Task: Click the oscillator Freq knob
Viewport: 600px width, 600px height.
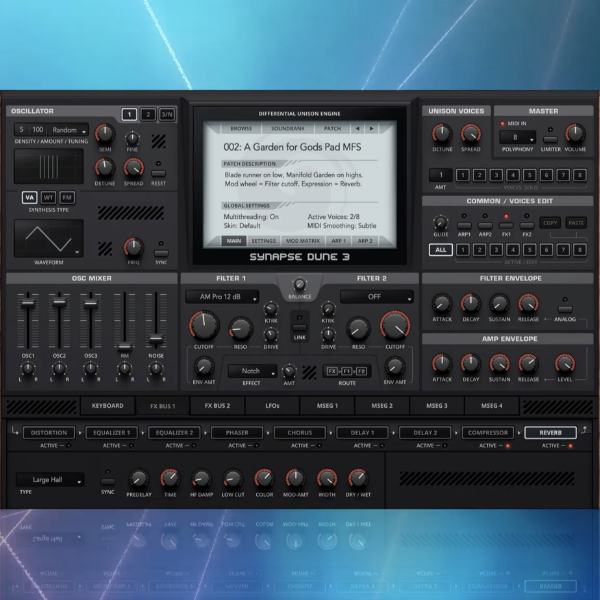Action: click(x=133, y=248)
